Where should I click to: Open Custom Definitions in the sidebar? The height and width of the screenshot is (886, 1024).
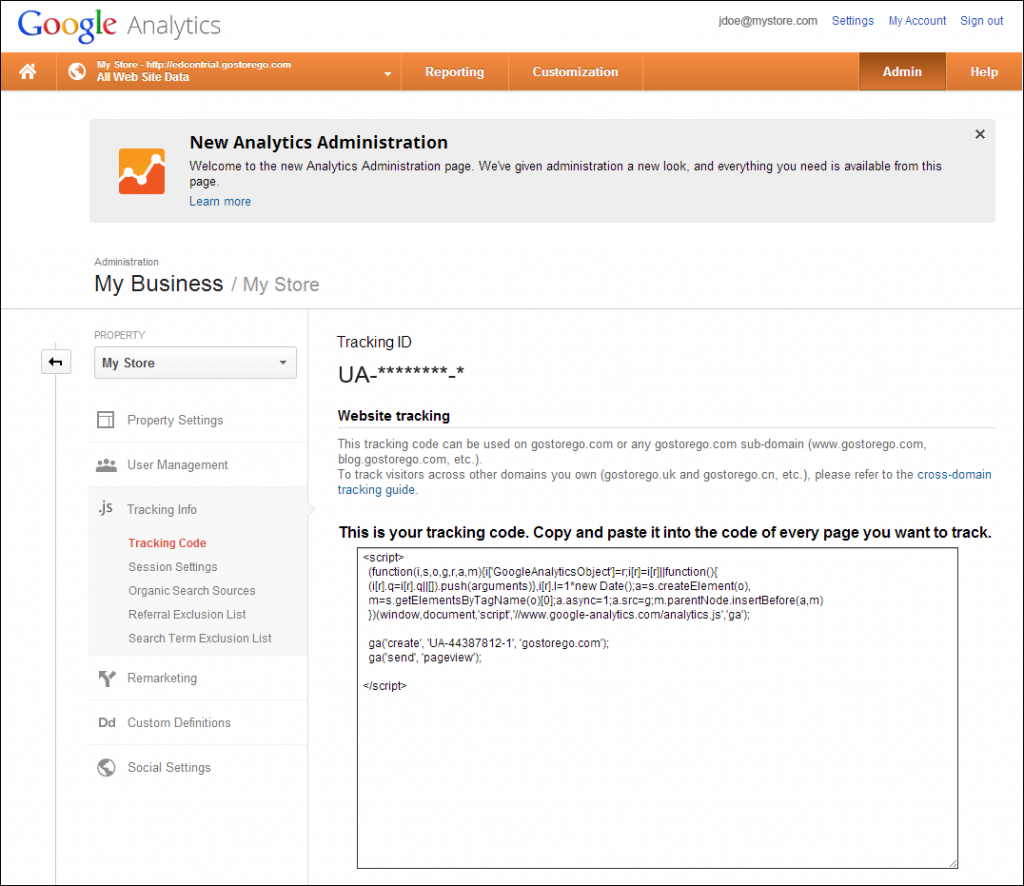click(x=179, y=723)
